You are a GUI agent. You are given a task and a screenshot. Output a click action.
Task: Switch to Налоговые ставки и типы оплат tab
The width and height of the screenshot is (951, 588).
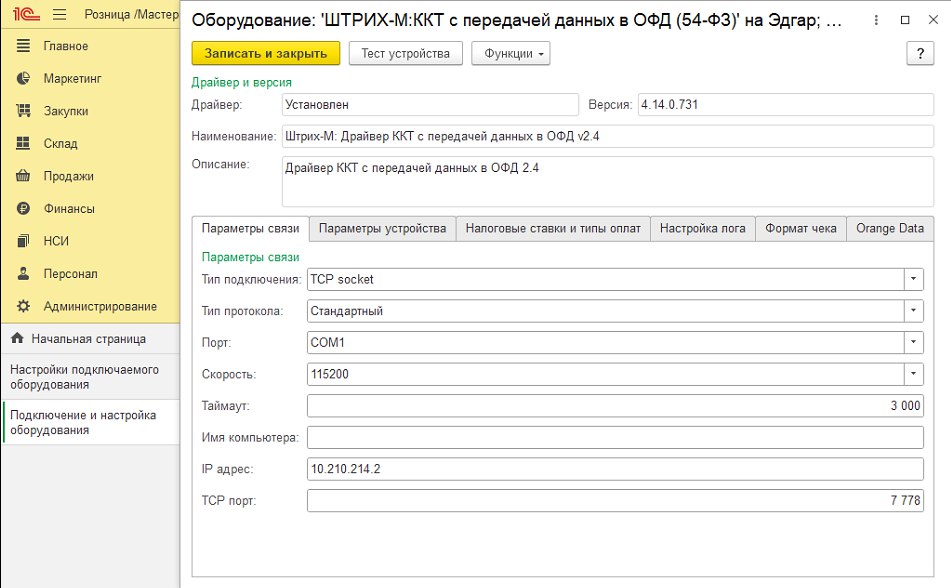[553, 229]
